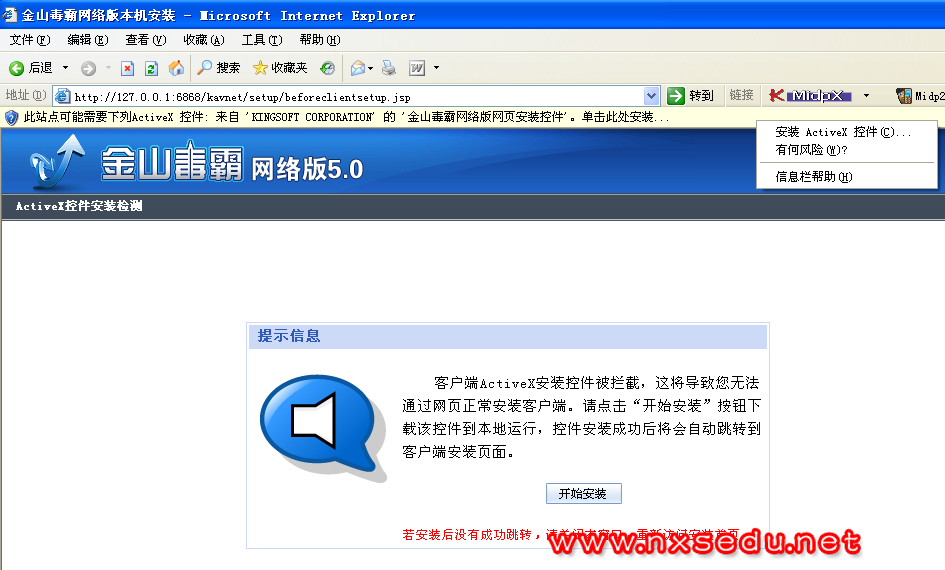The height and width of the screenshot is (570, 945).
Task: Stop page loading with the red X icon
Action: (x=127, y=69)
